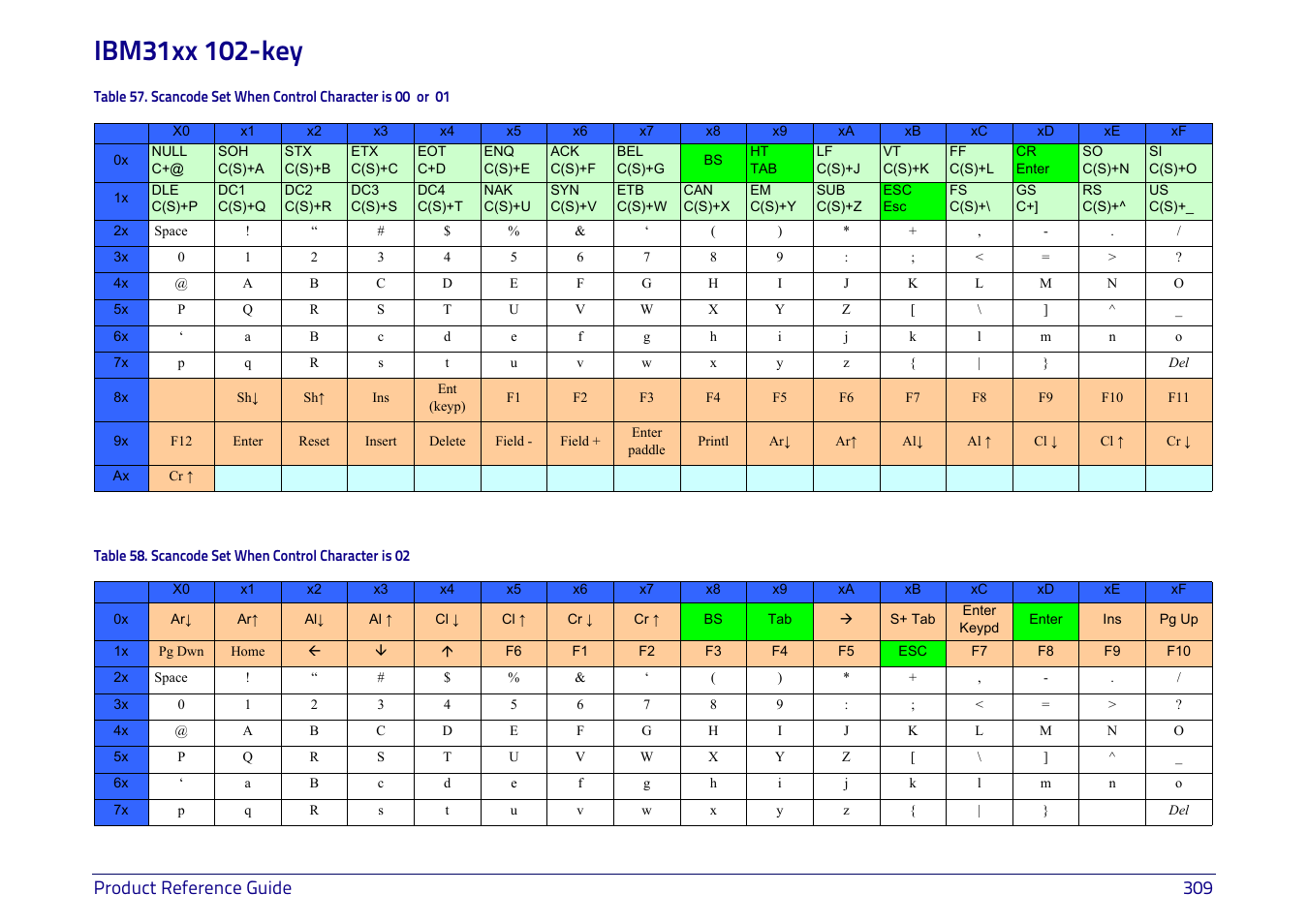Click the 'Sh↑' cell in row 8x
This screenshot has width=1308, height=924.
coord(314,398)
